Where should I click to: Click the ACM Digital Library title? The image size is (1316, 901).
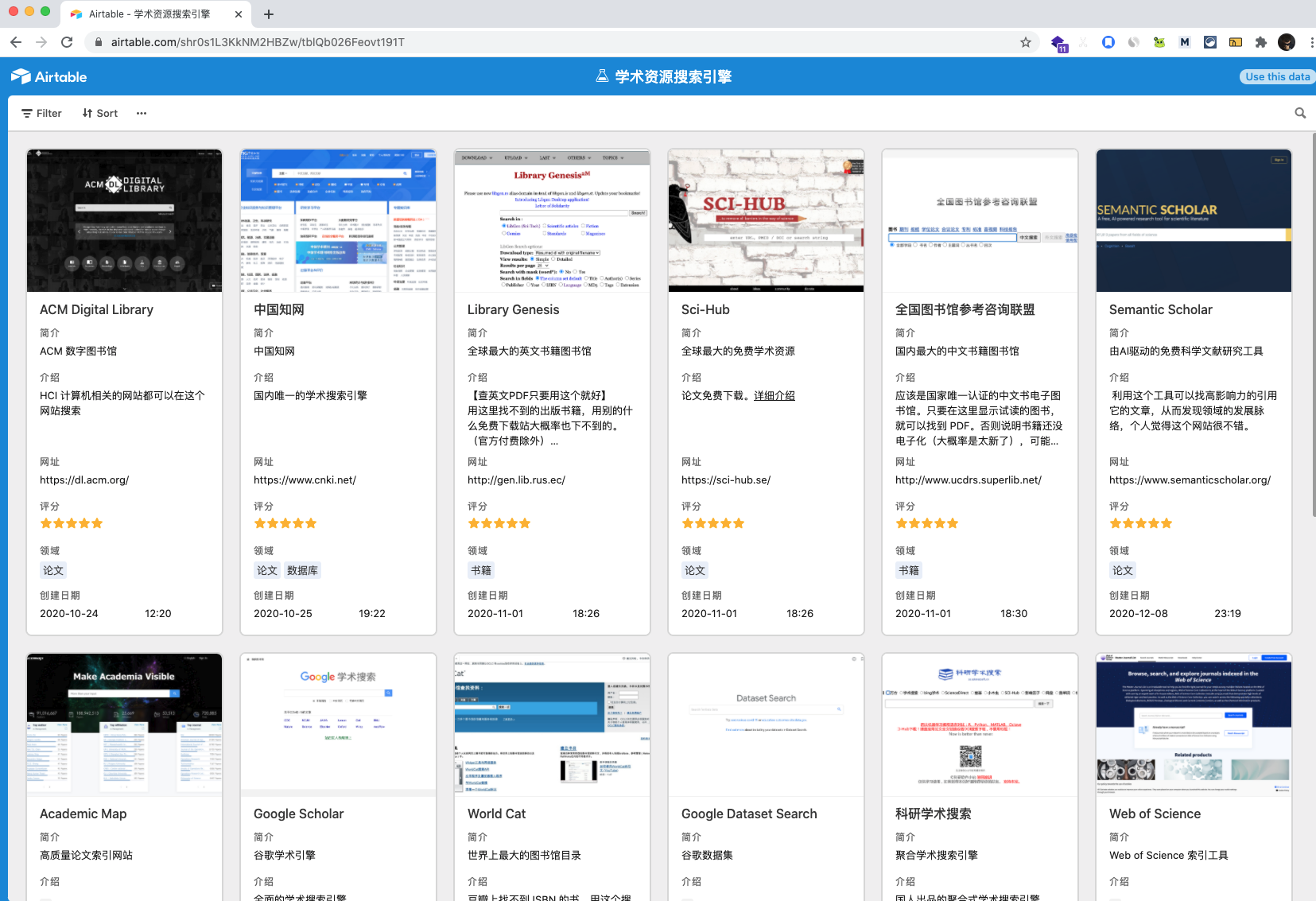[x=96, y=309]
